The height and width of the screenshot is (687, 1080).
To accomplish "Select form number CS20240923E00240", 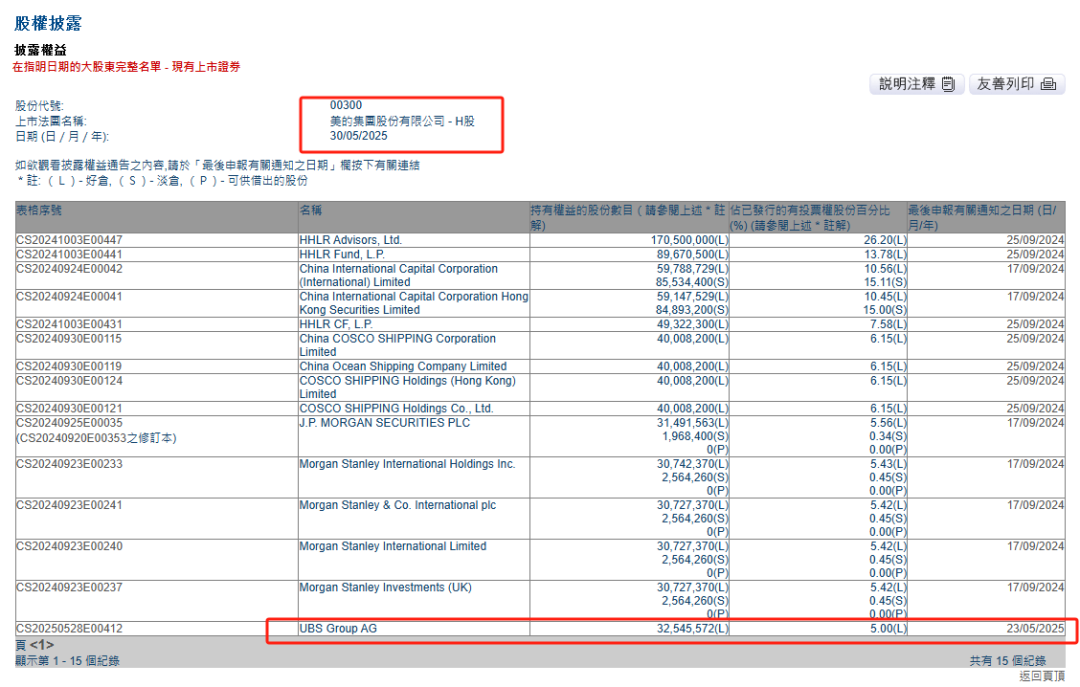I will pos(69,546).
